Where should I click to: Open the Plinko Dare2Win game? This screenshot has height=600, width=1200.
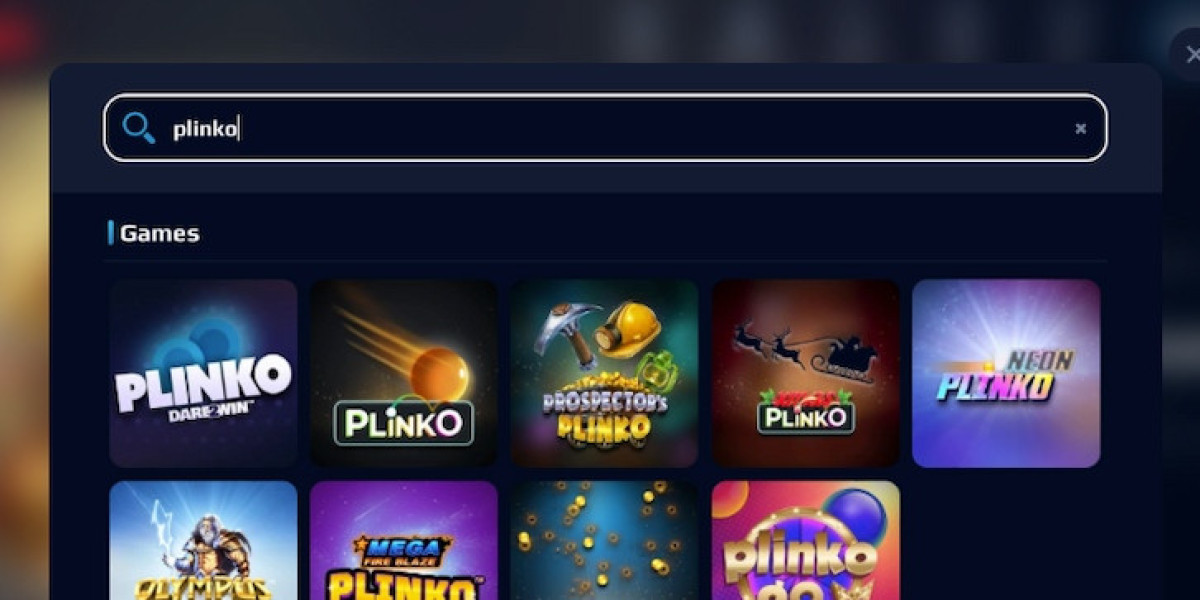coord(203,373)
